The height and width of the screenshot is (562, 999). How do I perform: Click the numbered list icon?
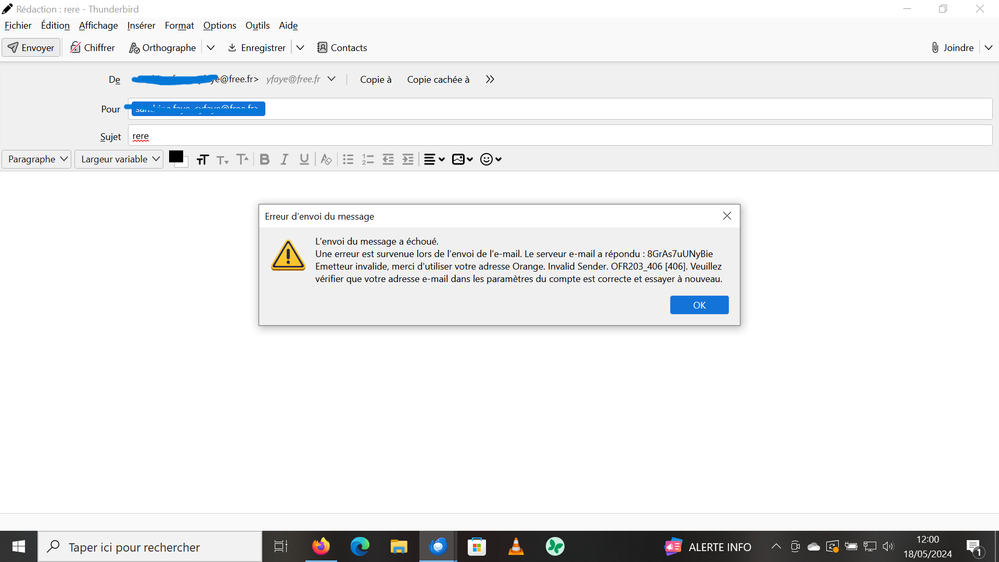click(368, 159)
